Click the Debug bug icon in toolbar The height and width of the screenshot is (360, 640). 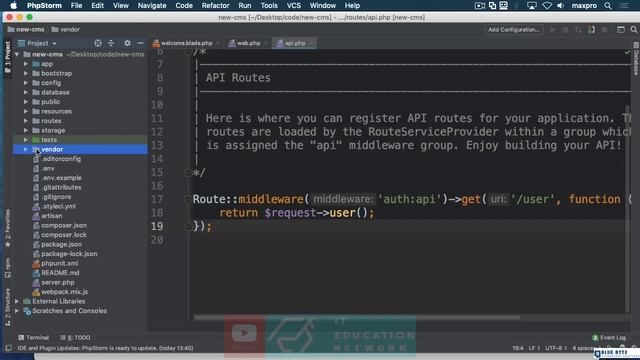(565, 30)
